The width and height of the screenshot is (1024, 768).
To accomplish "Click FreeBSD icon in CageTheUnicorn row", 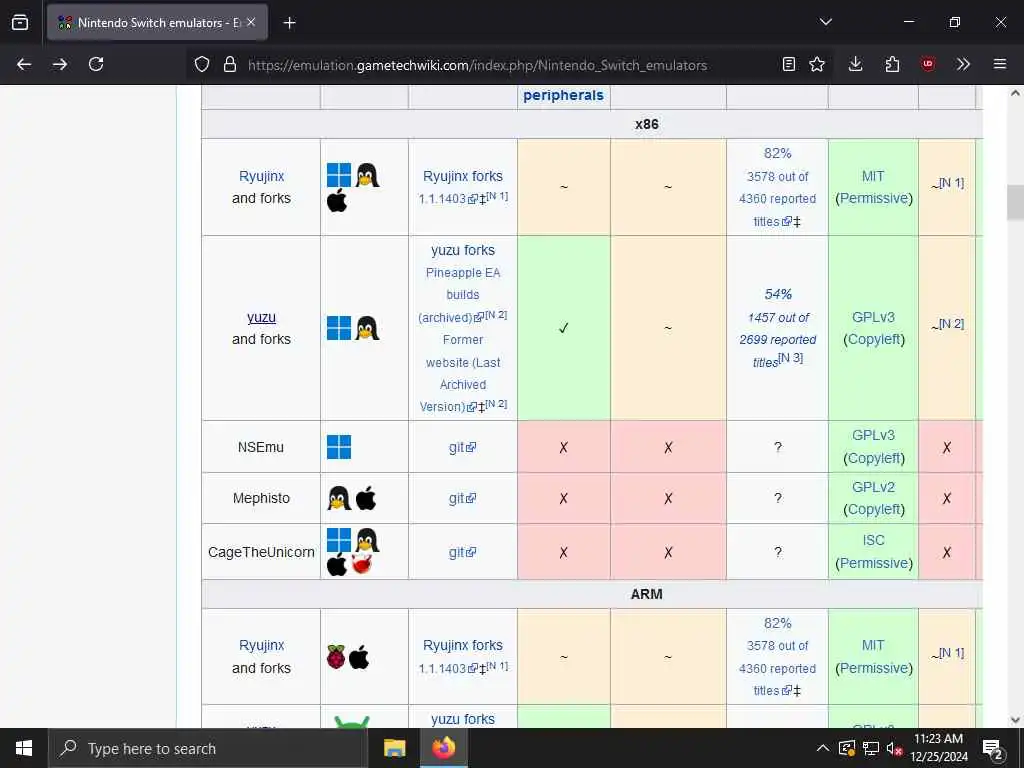I will click(362, 563).
